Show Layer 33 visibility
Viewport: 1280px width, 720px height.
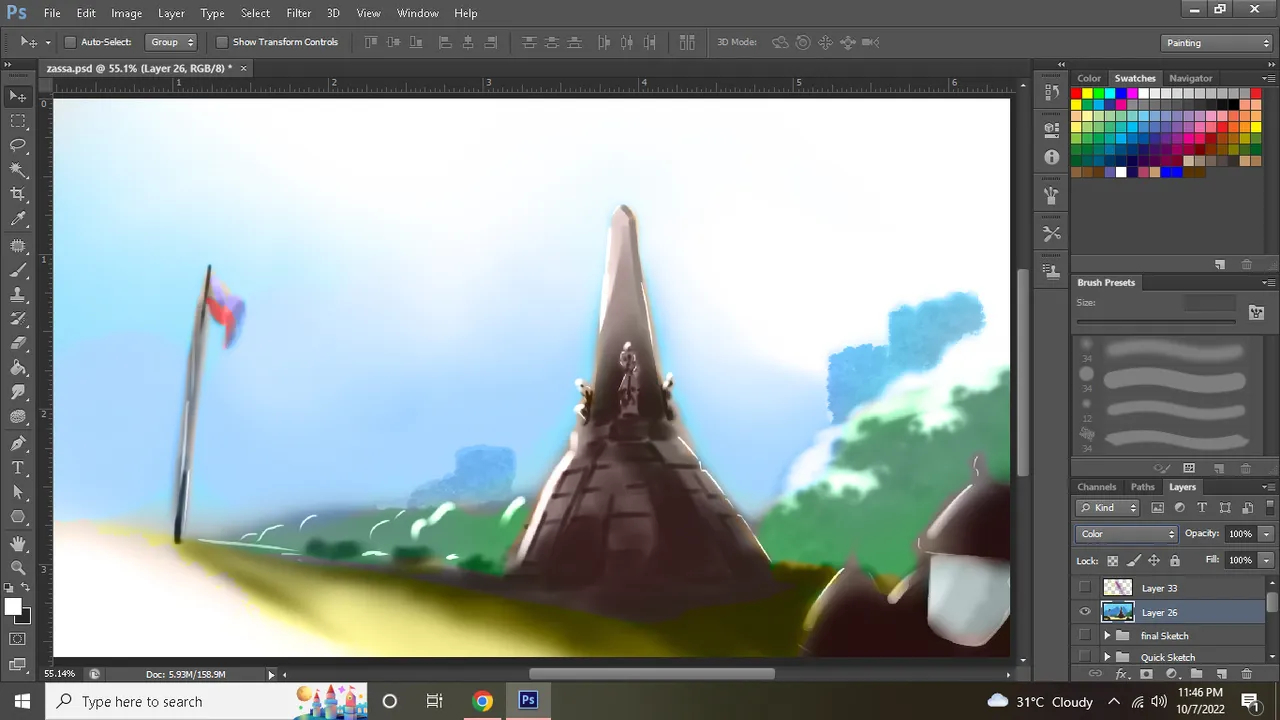[1085, 588]
